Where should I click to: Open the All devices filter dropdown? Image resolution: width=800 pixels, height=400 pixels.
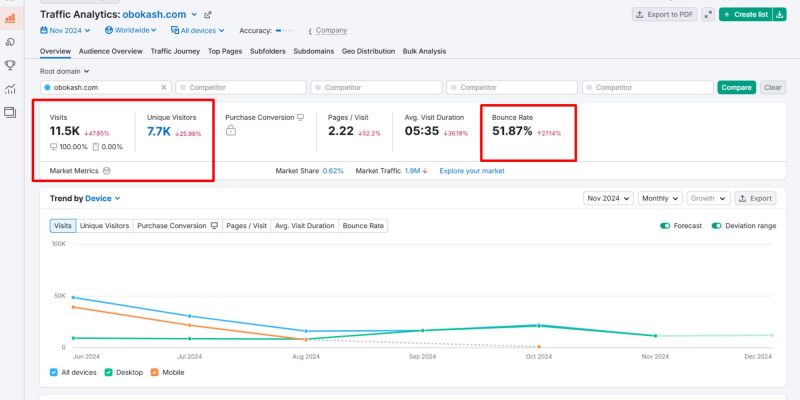(x=198, y=31)
